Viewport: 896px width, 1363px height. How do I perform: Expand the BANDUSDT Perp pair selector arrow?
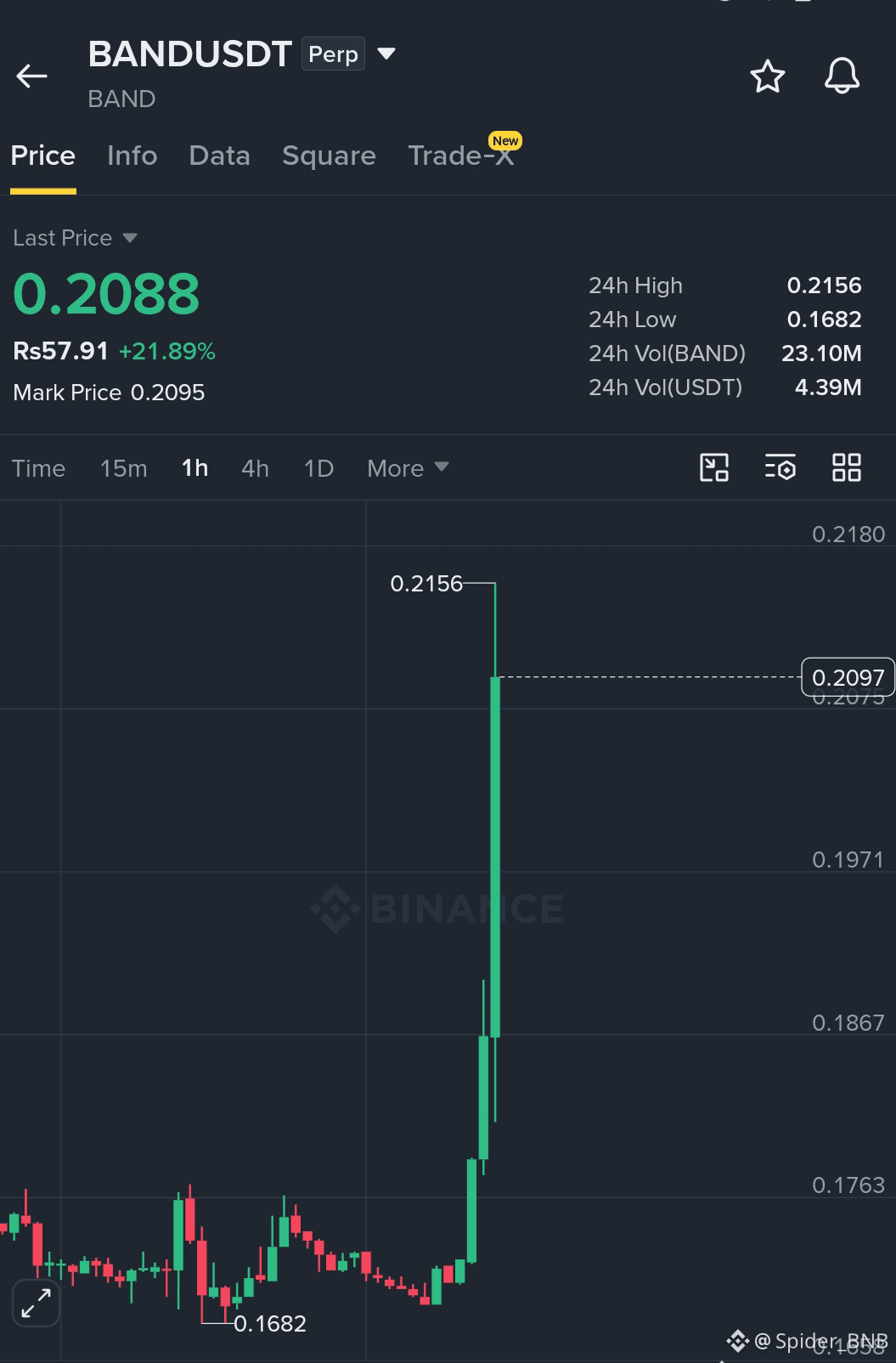pos(386,54)
